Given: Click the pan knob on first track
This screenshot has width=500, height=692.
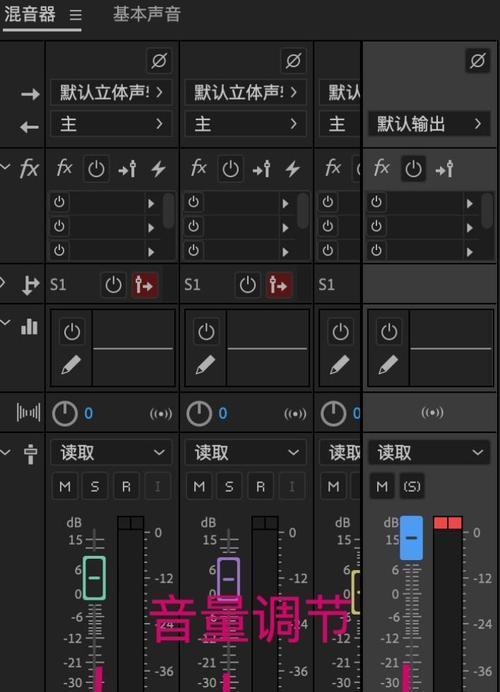Looking at the screenshot, I should (x=65, y=414).
